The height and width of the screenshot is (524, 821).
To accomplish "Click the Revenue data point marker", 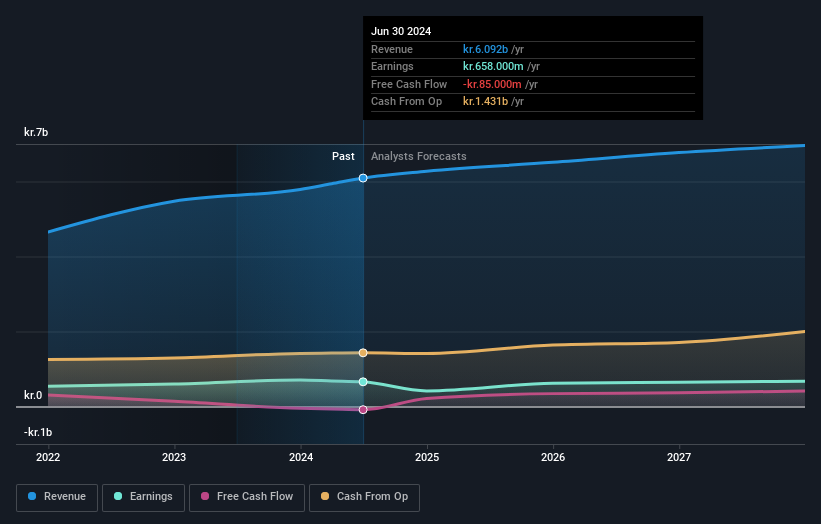I will [363, 179].
